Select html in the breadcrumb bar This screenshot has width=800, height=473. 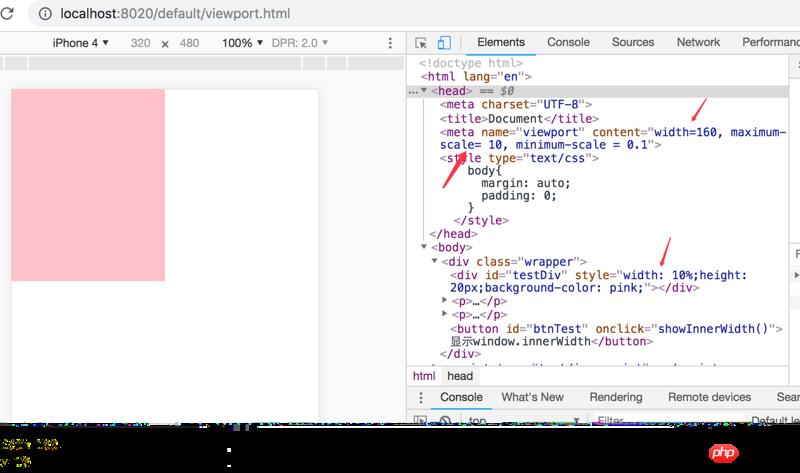423,376
